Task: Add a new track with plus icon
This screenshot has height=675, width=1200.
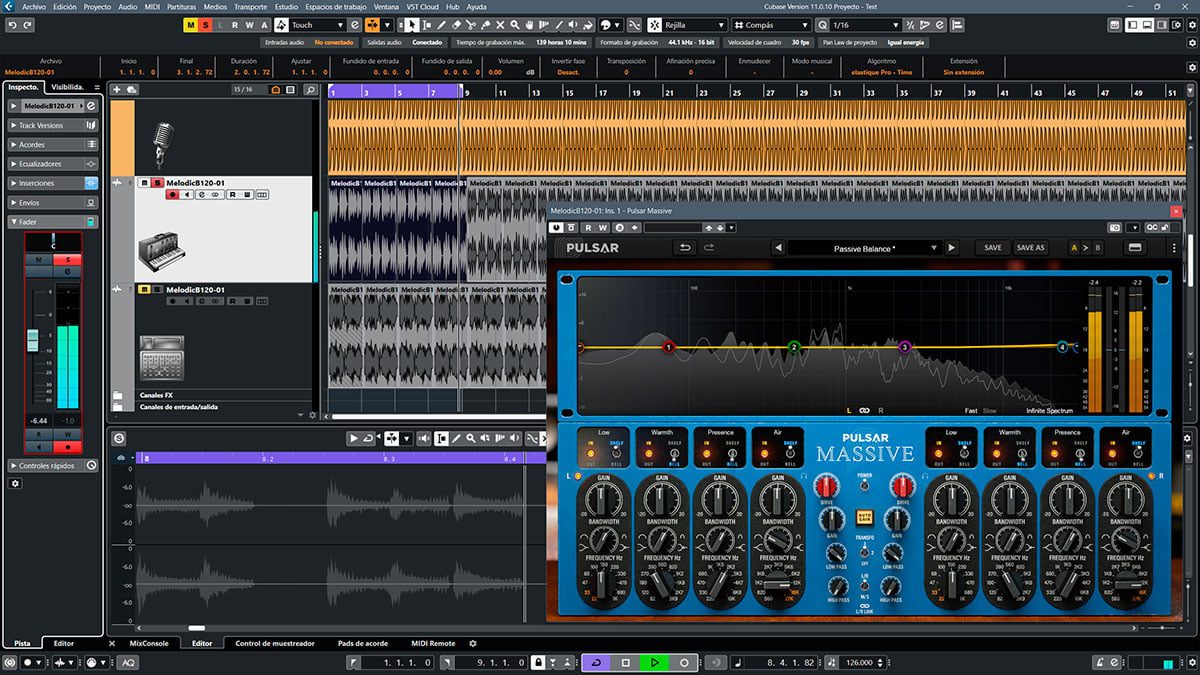Action: (117, 90)
